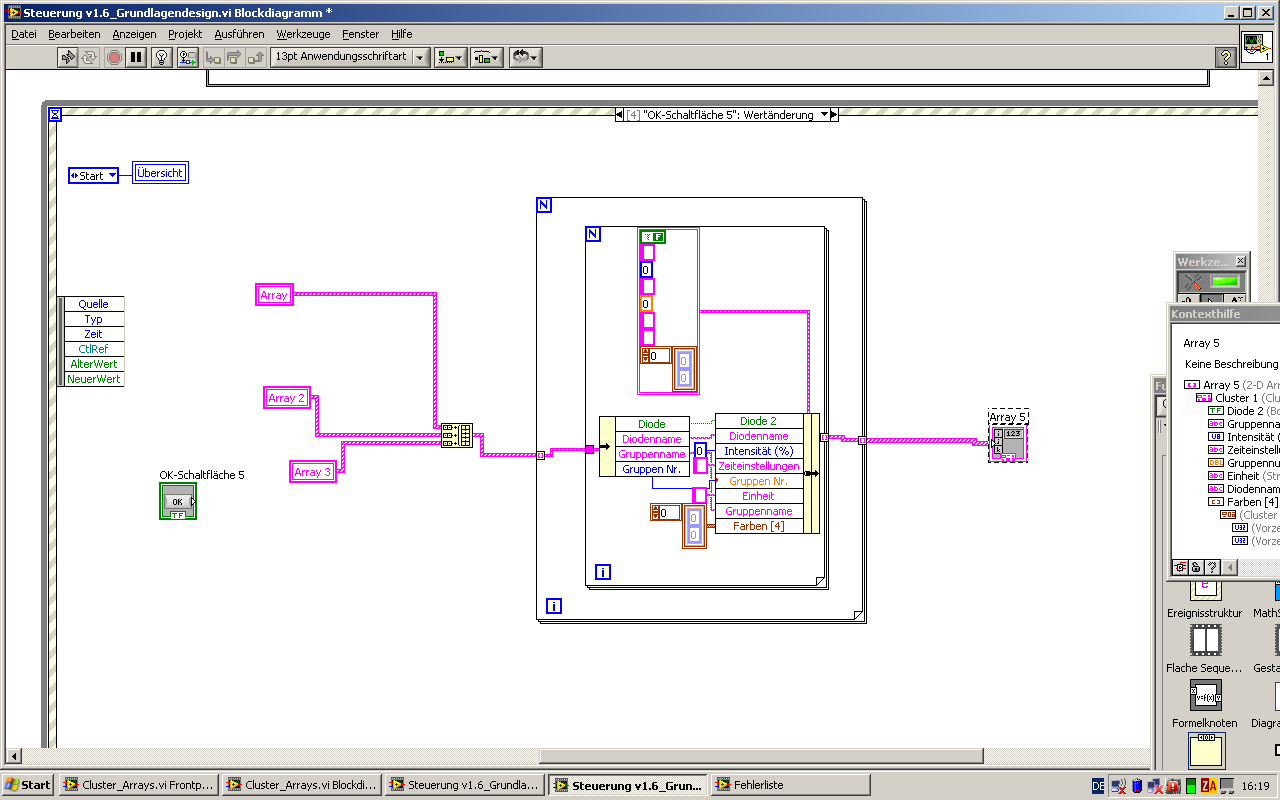Click the Step Out toolbar button

(x=257, y=58)
